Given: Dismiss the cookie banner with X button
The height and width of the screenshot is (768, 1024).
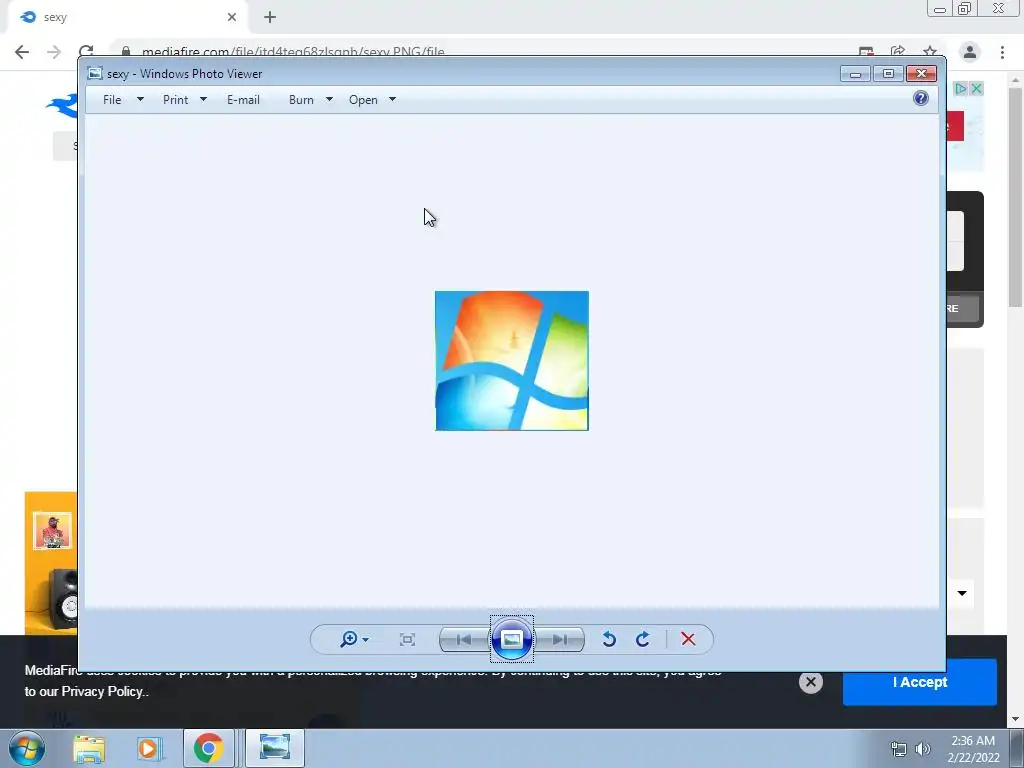Looking at the screenshot, I should click(x=810, y=682).
